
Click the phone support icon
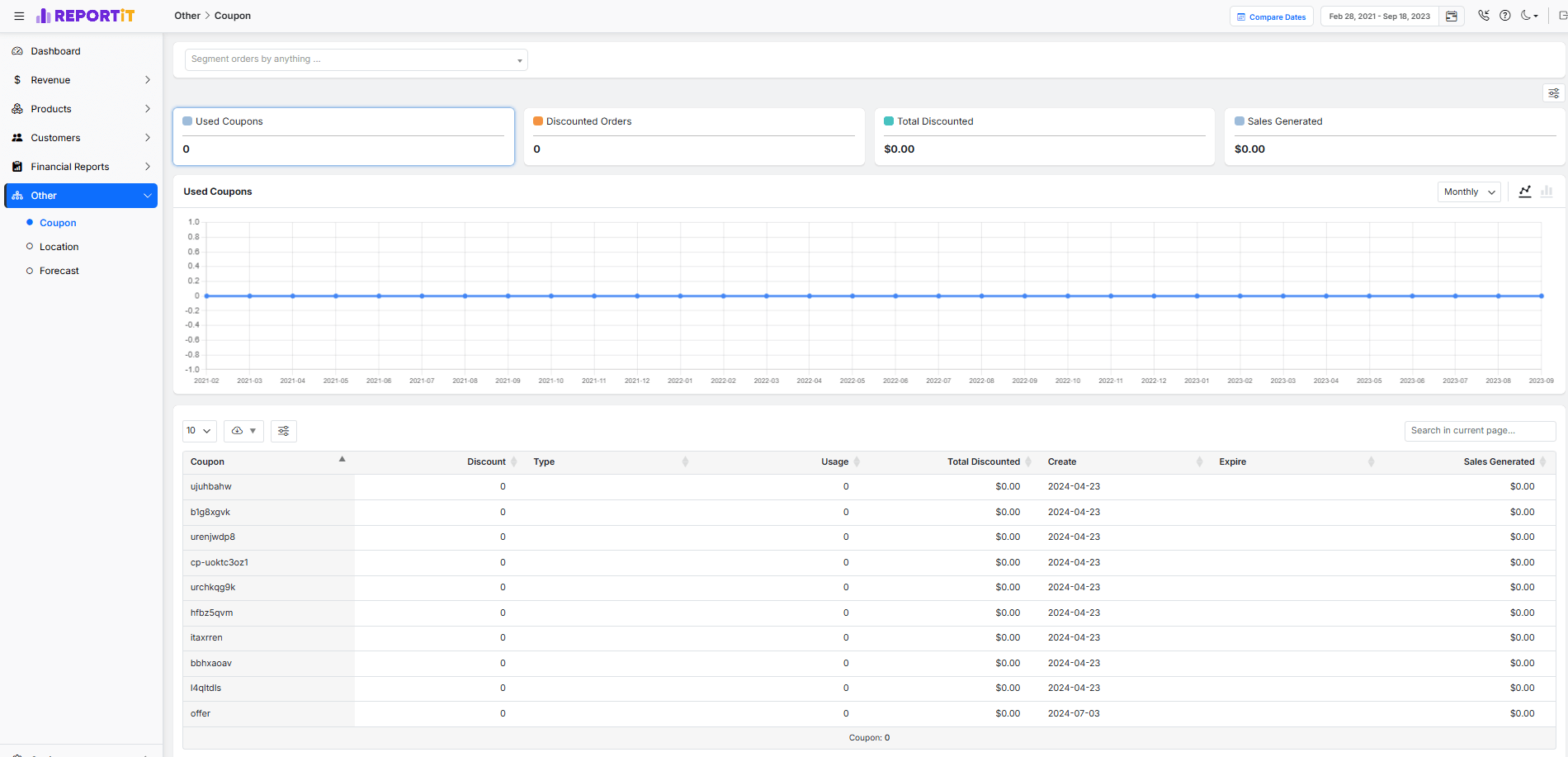click(x=1484, y=16)
